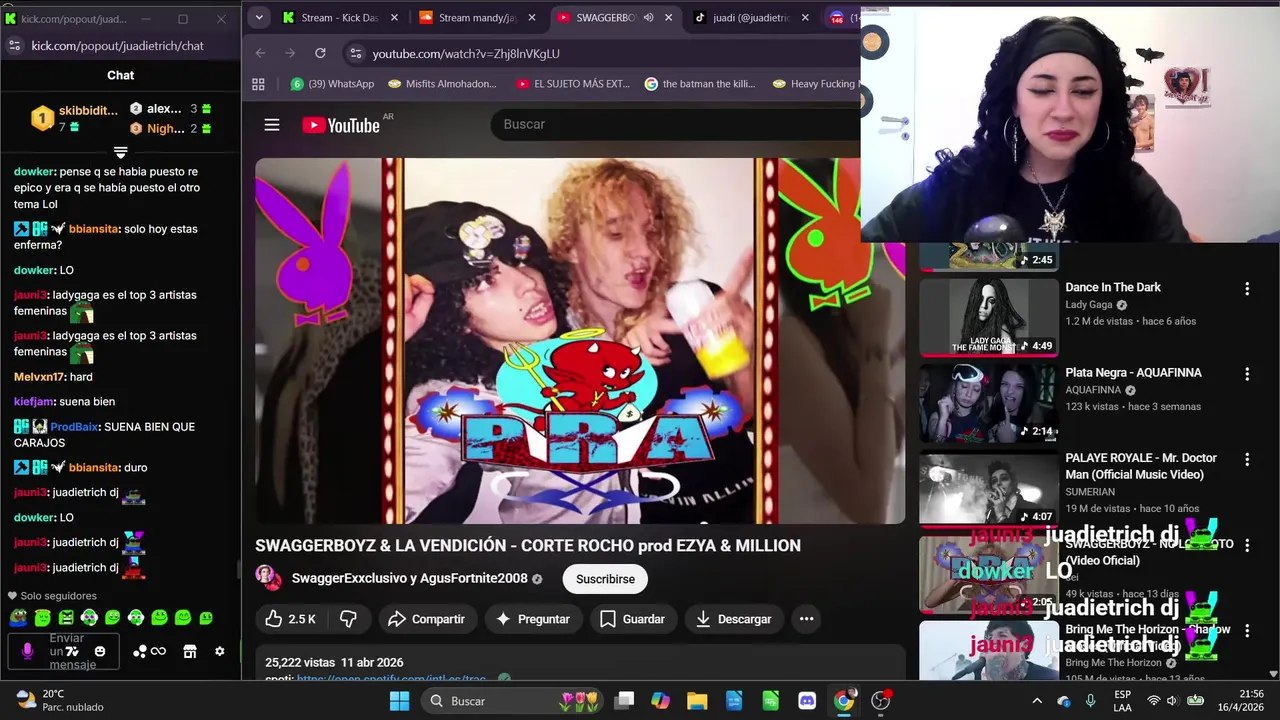1280x720 pixels.
Task: Open weather widget 20°C Parc. nublado
Action: [60, 700]
